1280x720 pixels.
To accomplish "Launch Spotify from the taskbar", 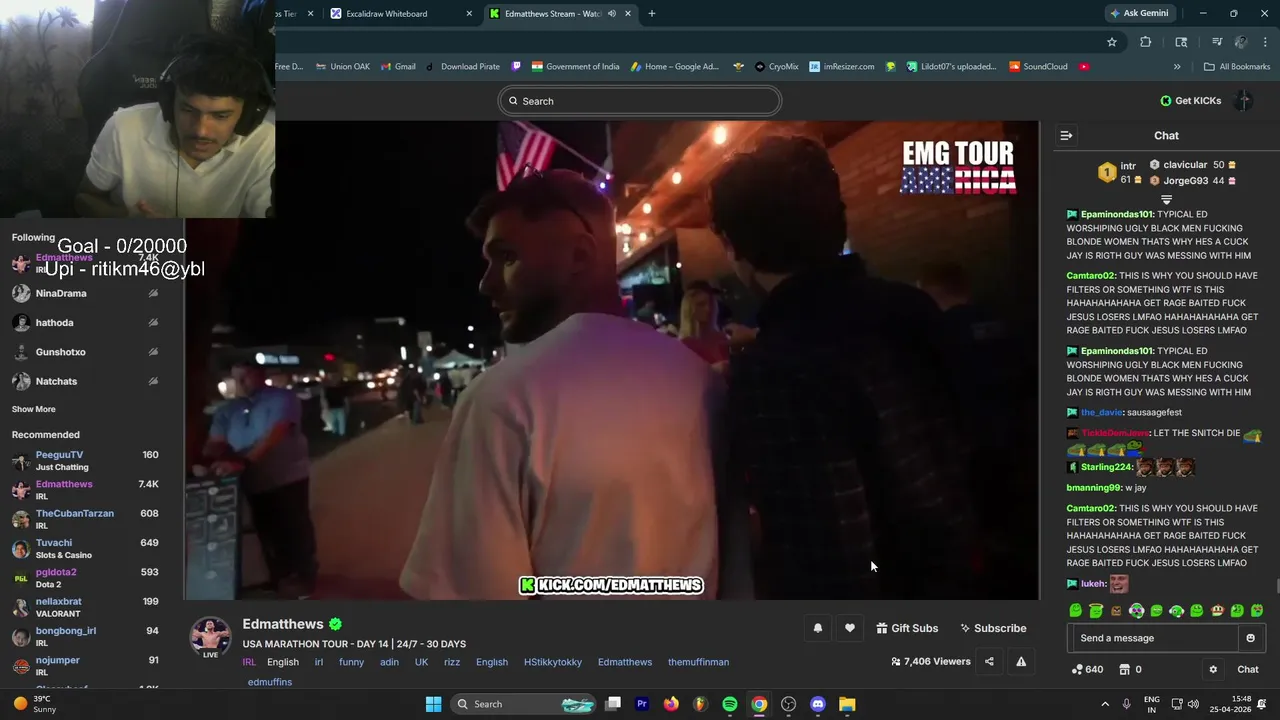I will pyautogui.click(x=730, y=704).
